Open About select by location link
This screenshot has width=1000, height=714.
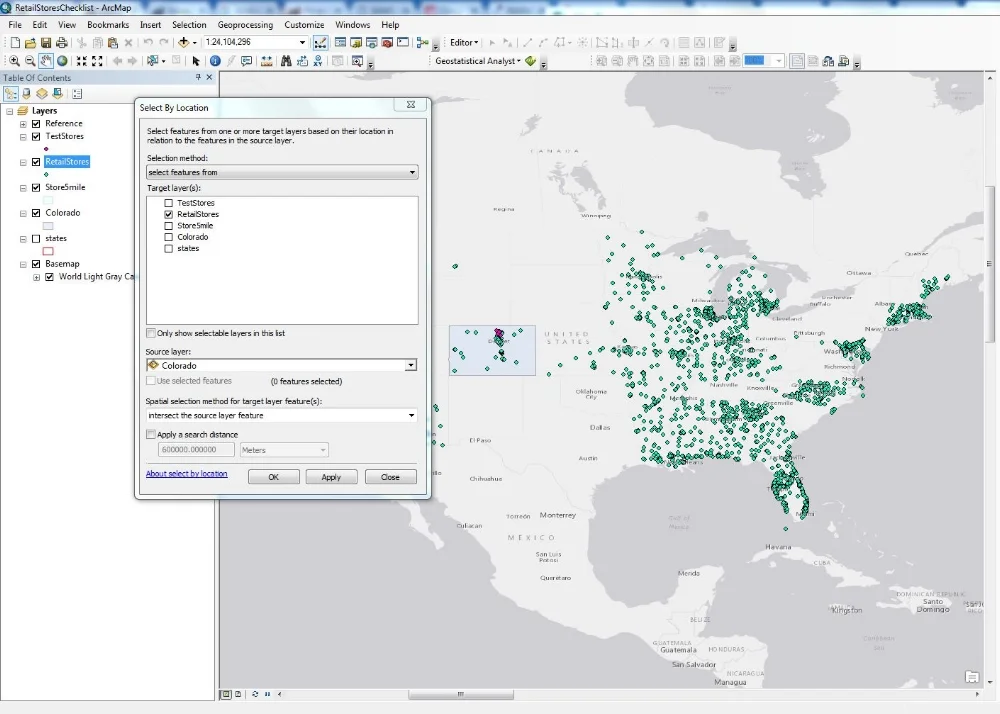186,474
